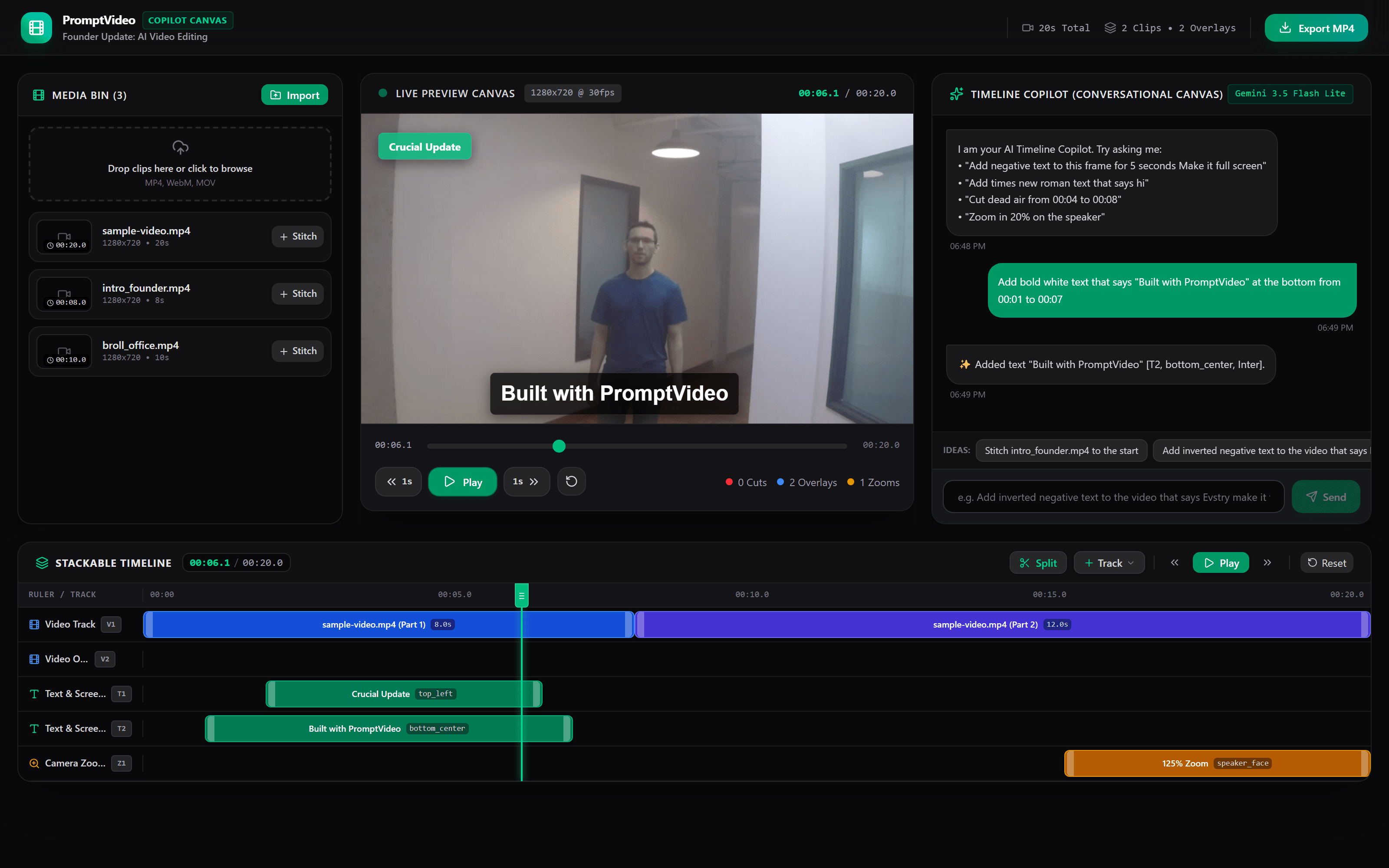Click the T1 text track icon

34,694
